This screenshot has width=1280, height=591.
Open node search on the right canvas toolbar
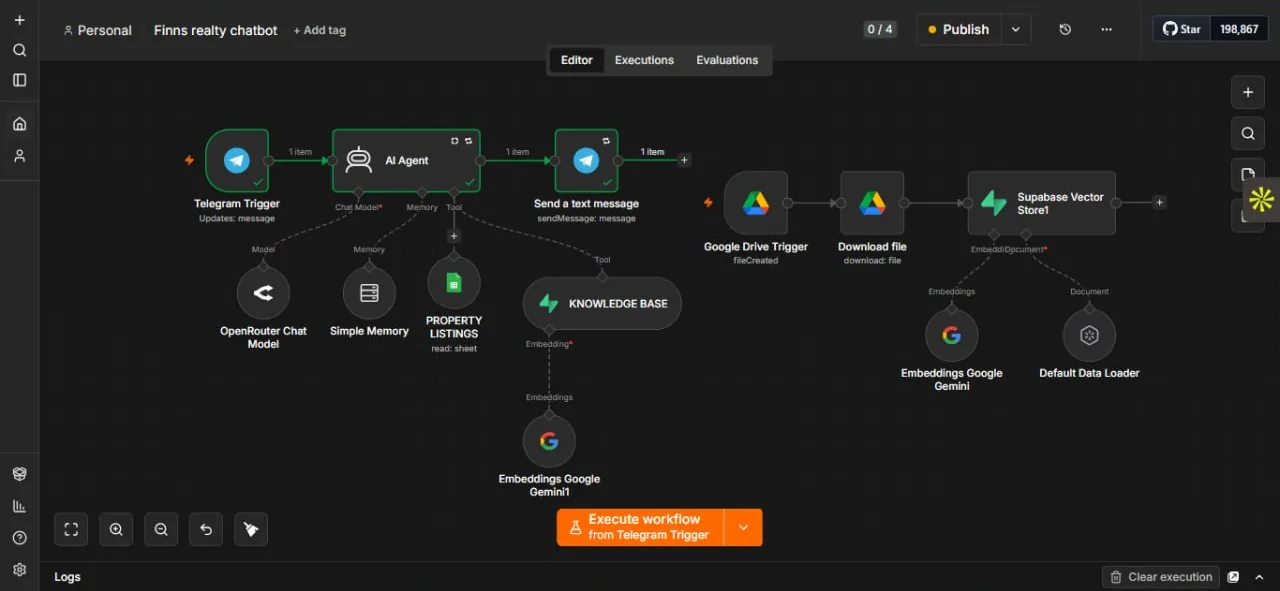(x=1247, y=133)
